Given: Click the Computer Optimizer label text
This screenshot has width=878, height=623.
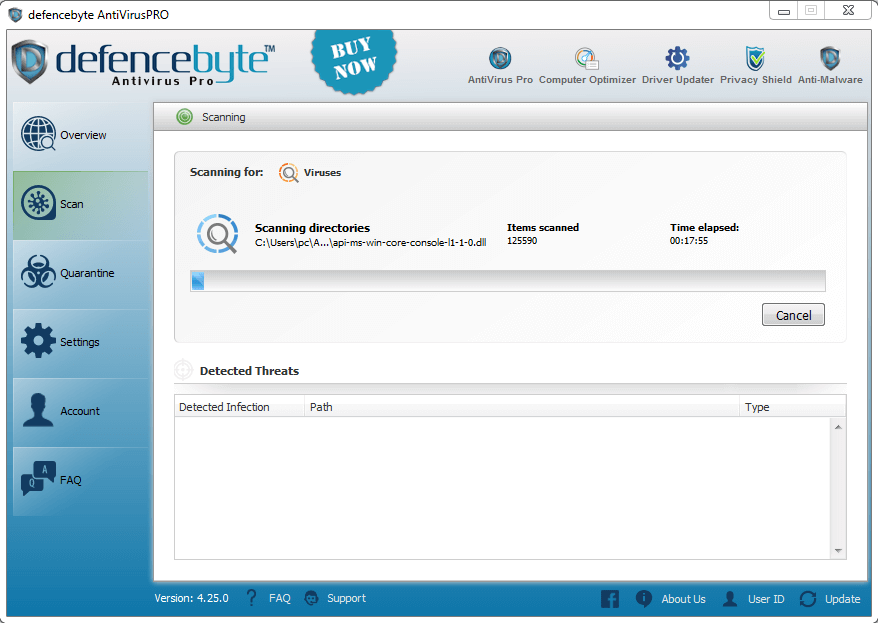Looking at the screenshot, I should [587, 79].
